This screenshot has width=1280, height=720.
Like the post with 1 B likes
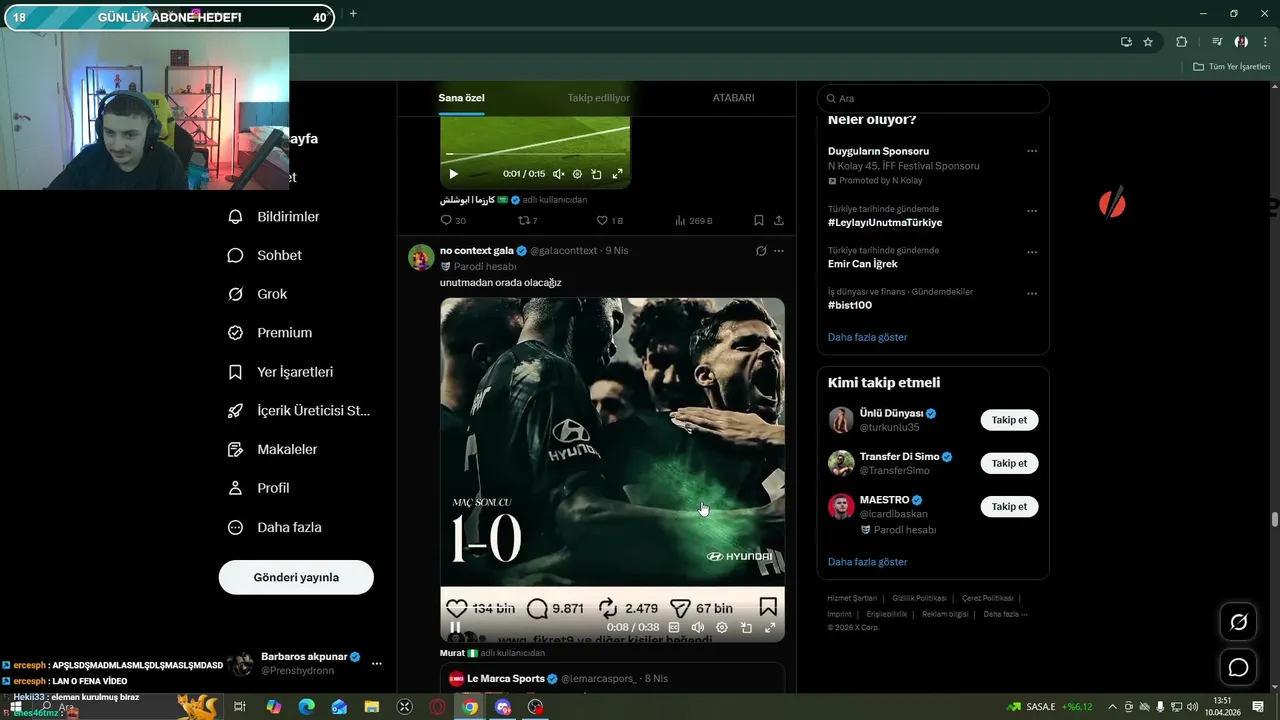coord(609,220)
